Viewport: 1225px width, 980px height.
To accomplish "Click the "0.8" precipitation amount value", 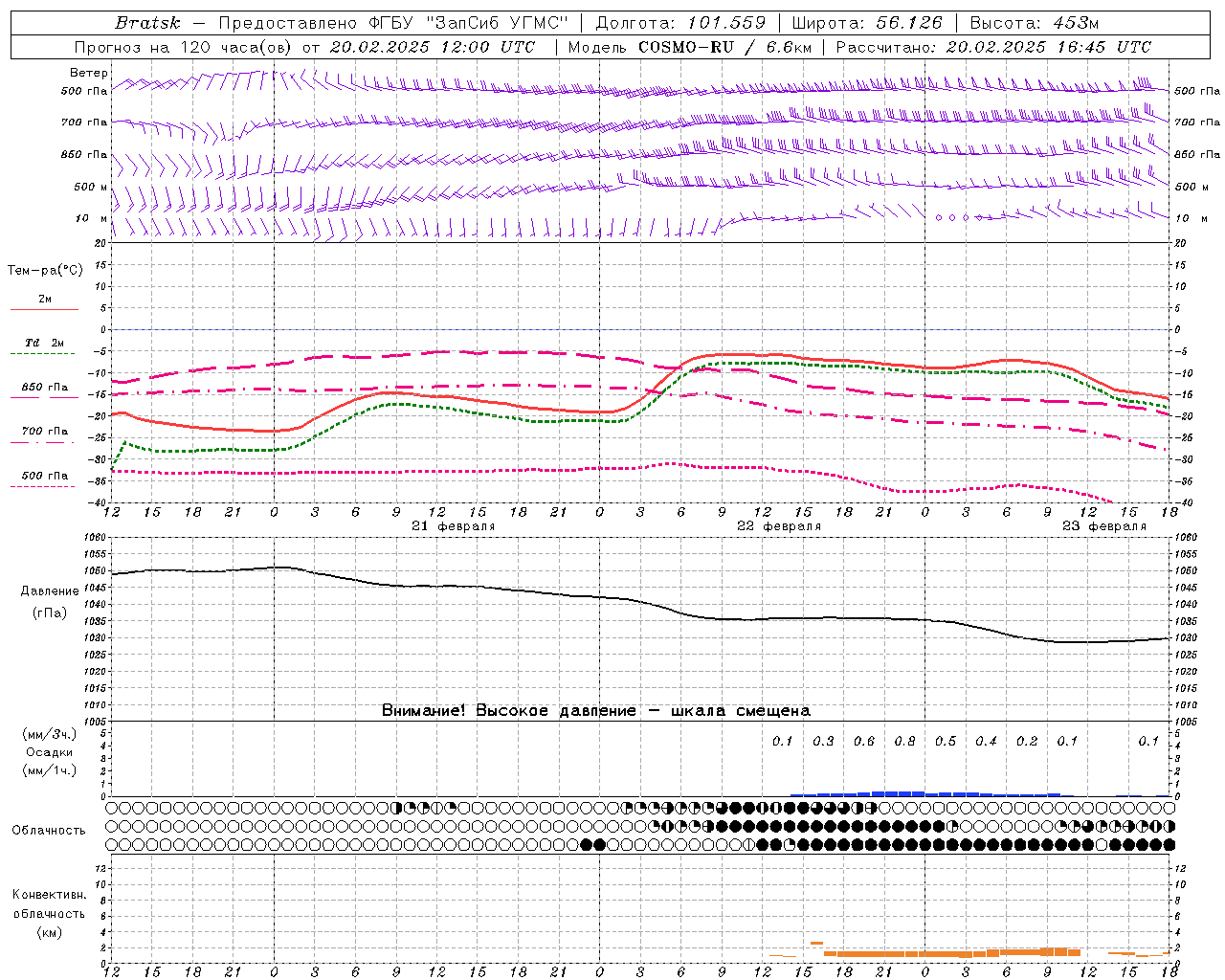I will (904, 742).
